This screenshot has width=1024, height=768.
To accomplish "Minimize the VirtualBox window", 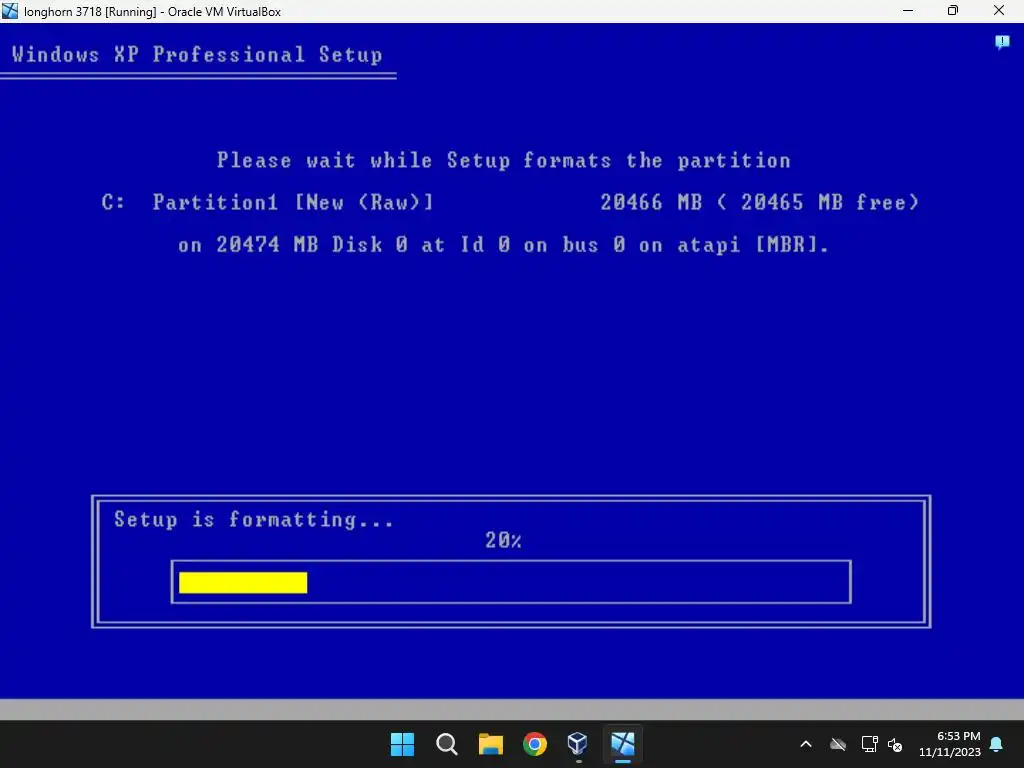I will 908,11.
